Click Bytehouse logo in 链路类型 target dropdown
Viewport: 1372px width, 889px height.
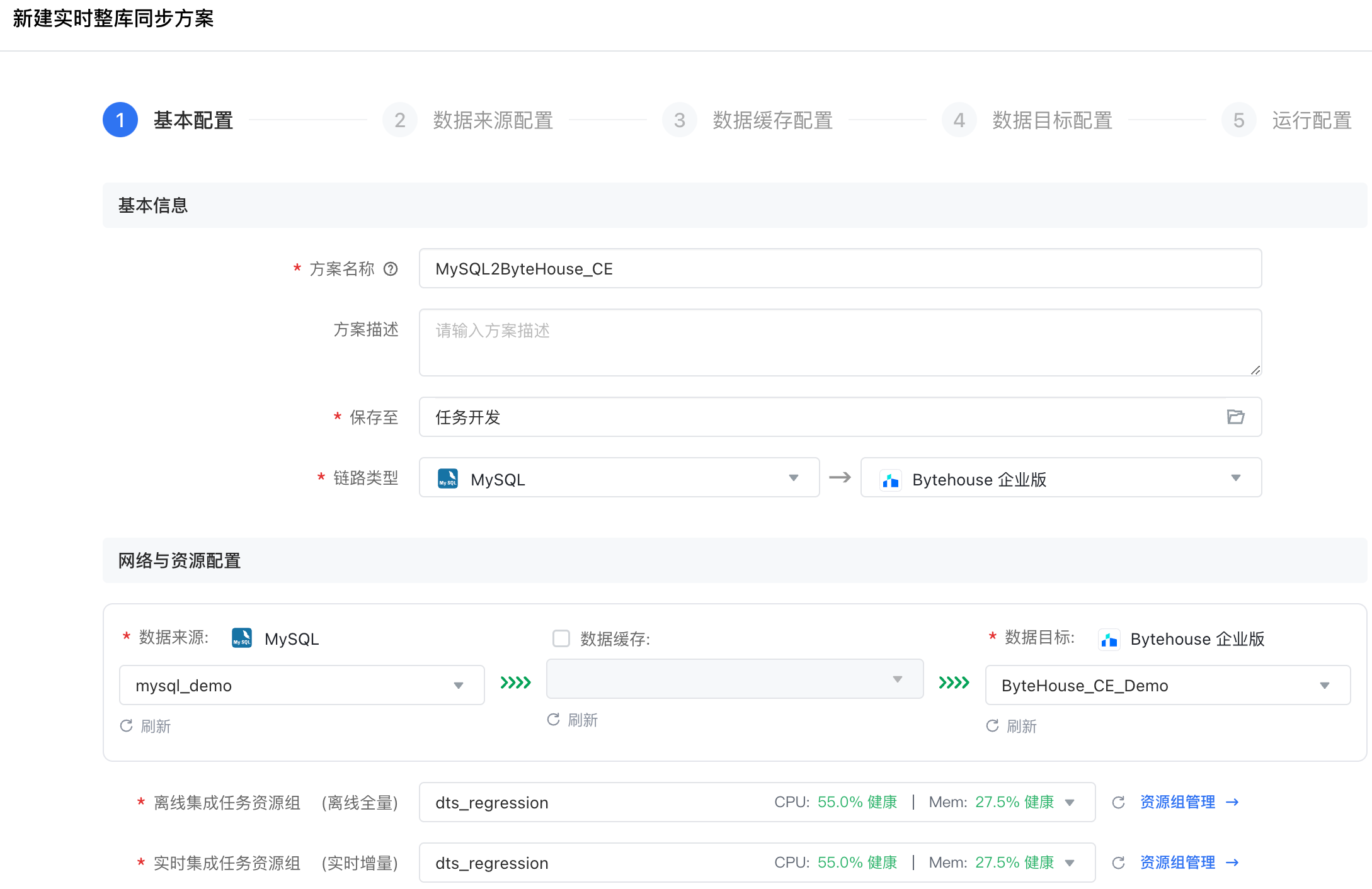coord(890,480)
